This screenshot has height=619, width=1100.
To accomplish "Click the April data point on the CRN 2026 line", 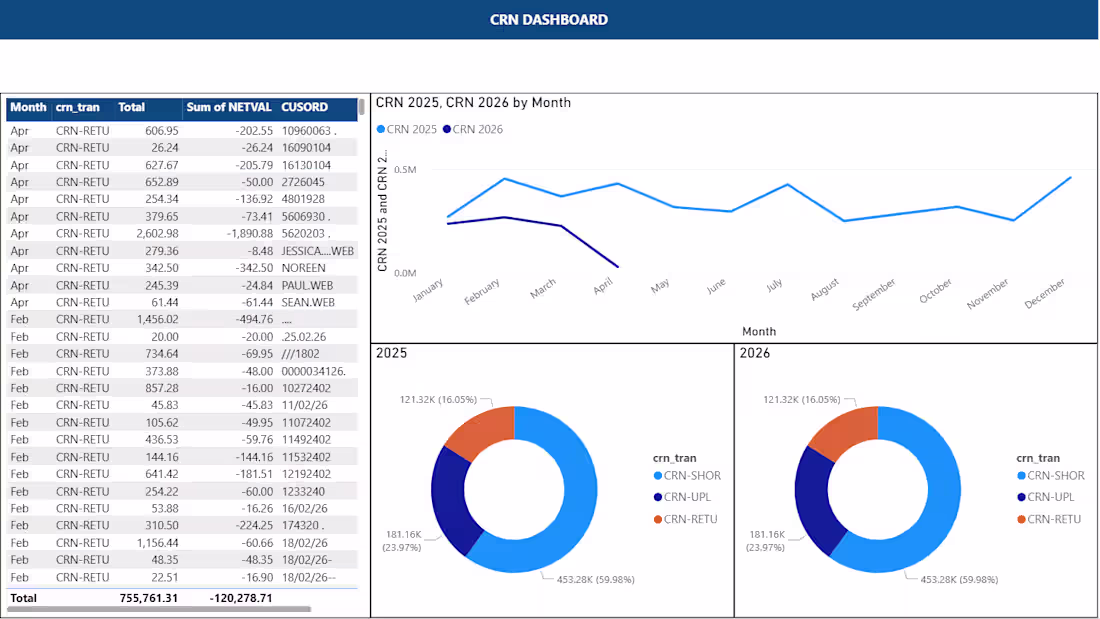I will pyautogui.click(x=617, y=266).
